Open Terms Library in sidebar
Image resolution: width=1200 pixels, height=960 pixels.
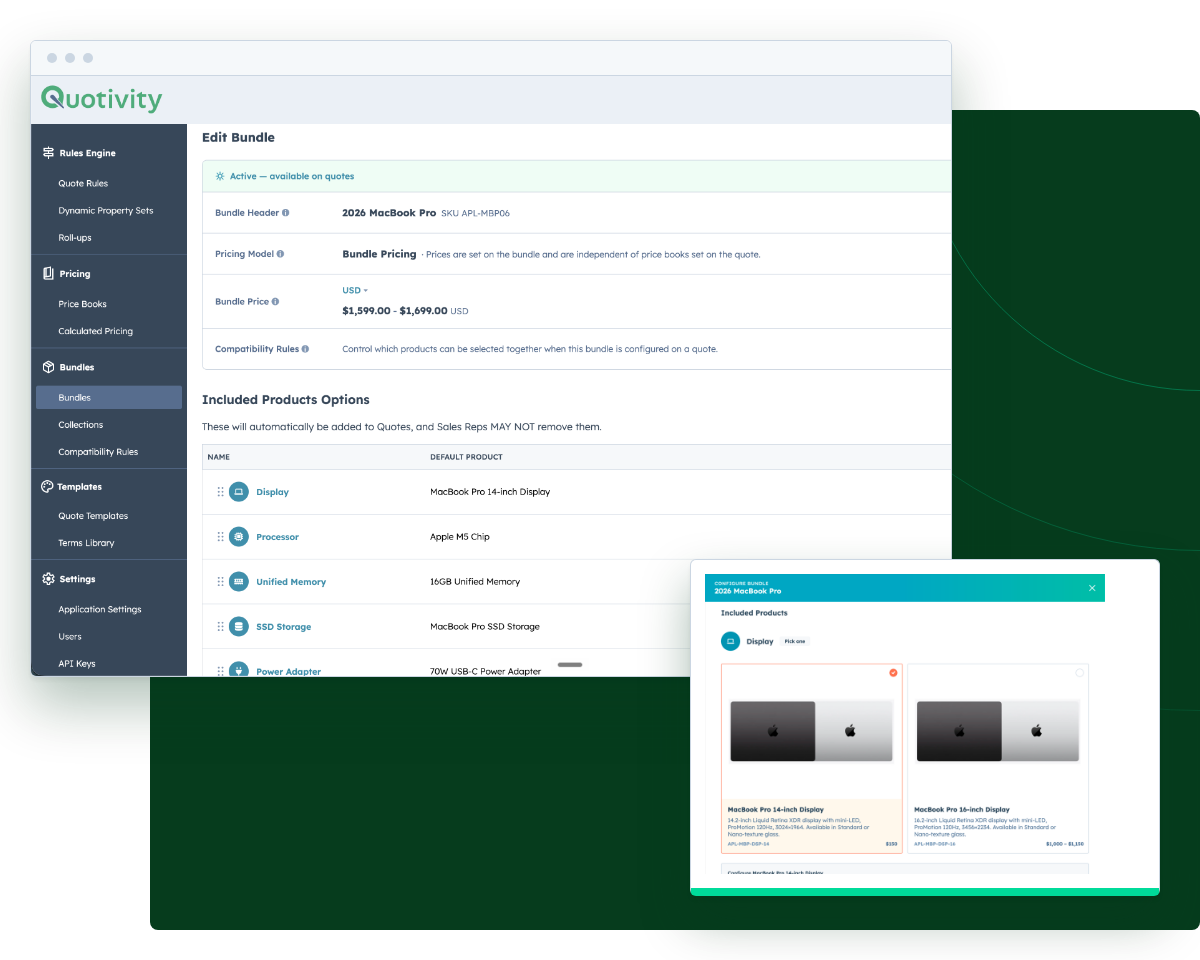click(86, 543)
